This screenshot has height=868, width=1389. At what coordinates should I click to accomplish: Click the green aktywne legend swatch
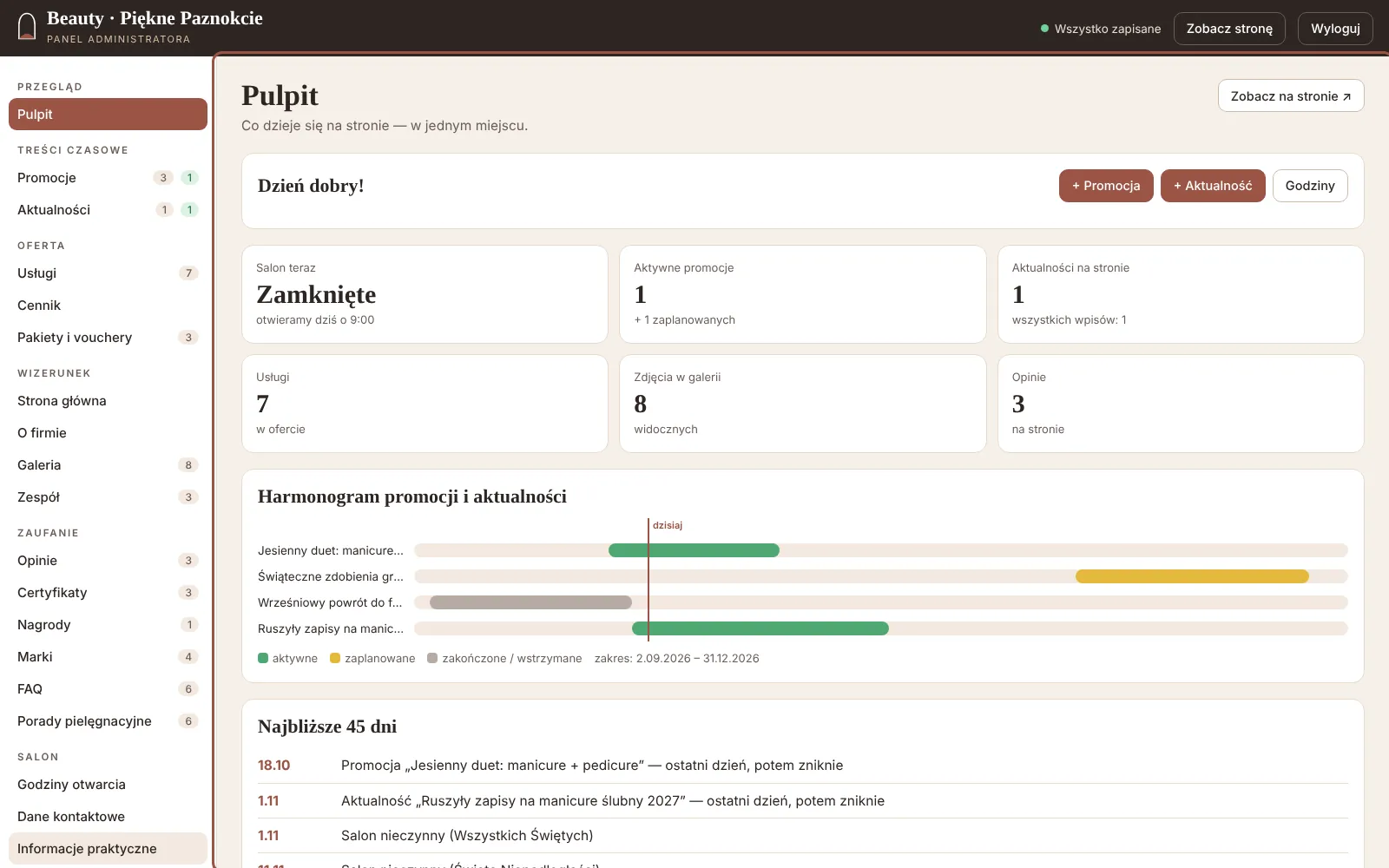tap(263, 658)
